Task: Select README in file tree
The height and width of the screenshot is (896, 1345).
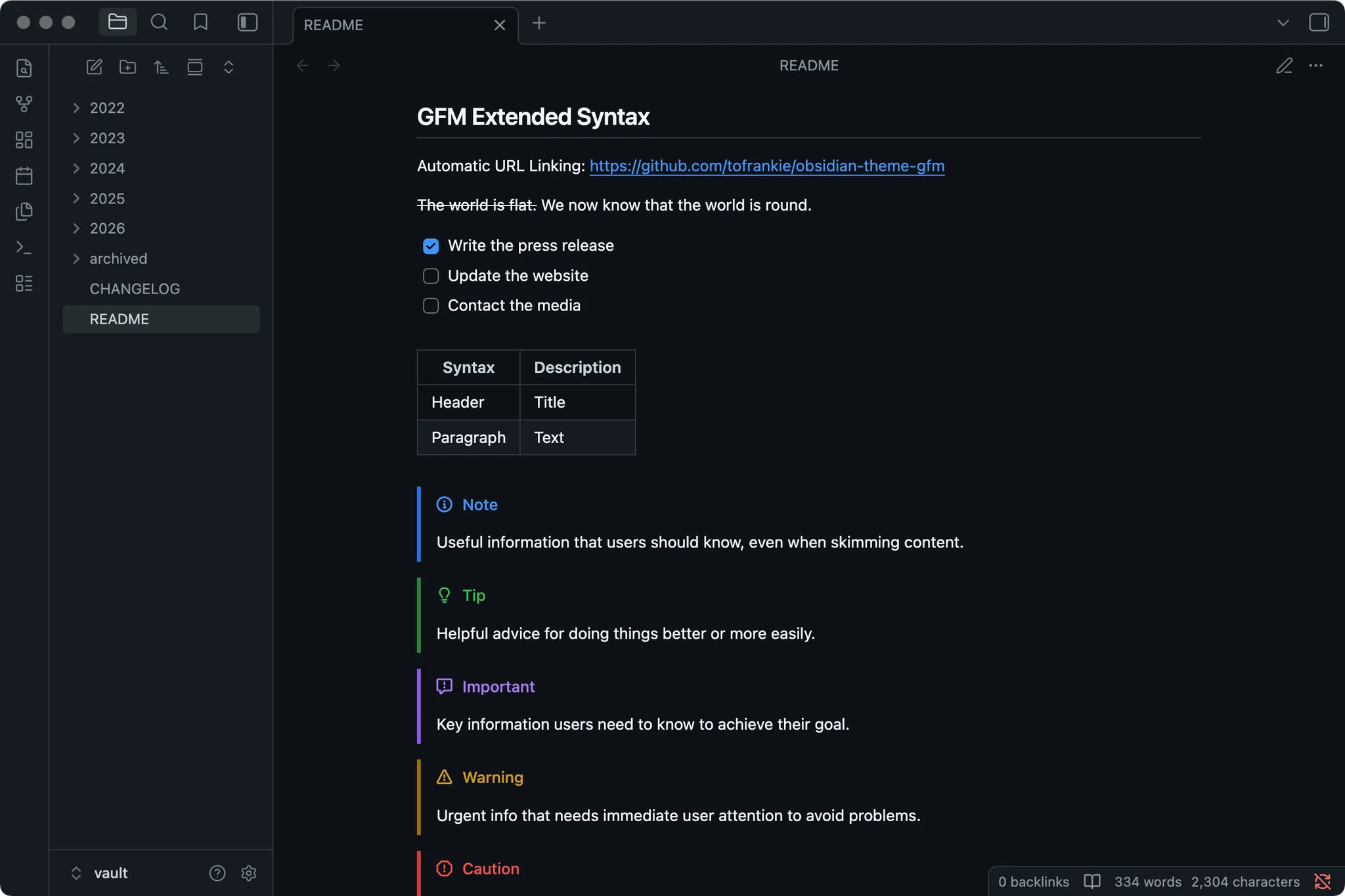Action: point(161,319)
